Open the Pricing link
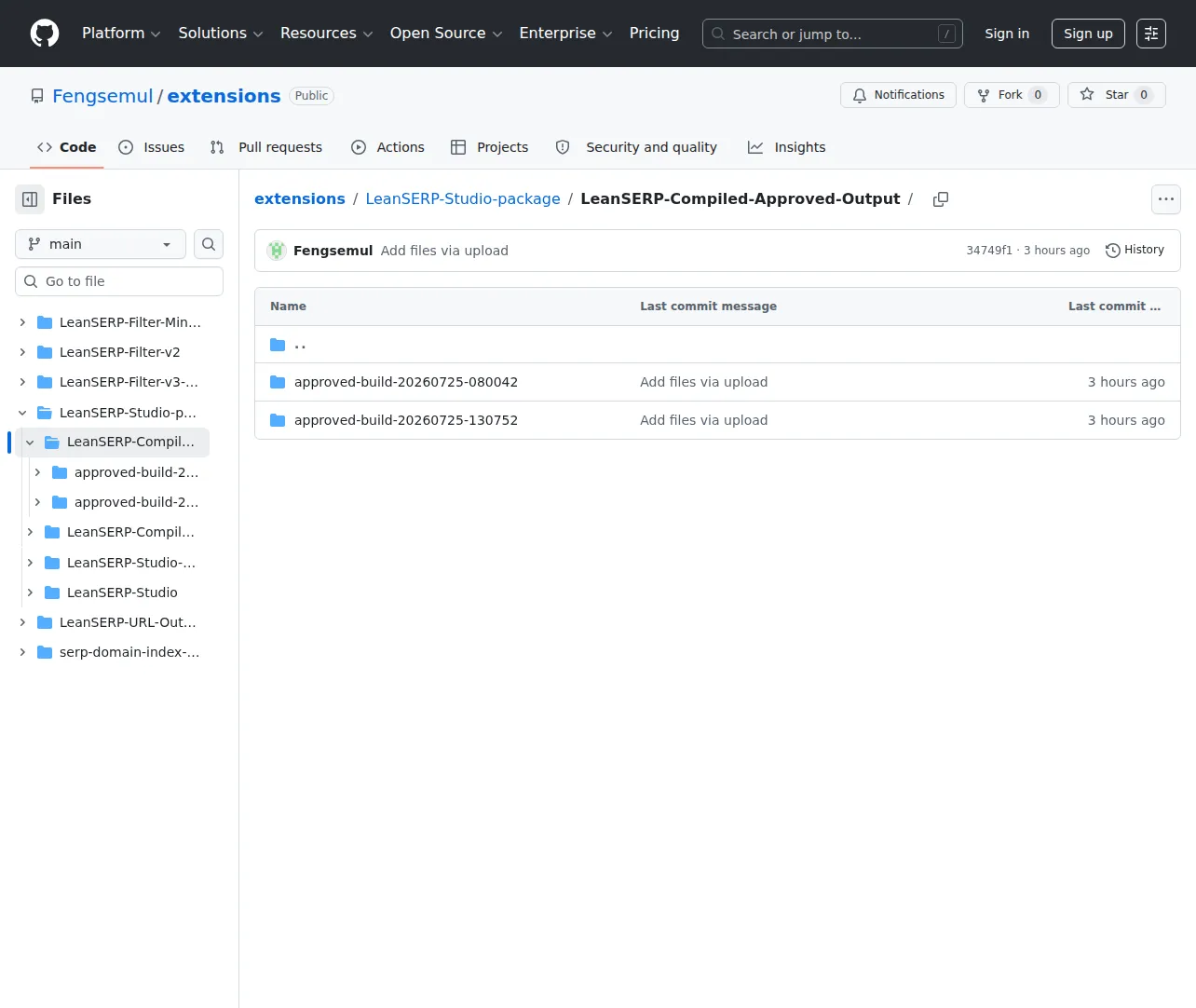The height and width of the screenshot is (1008, 1196). click(x=655, y=34)
